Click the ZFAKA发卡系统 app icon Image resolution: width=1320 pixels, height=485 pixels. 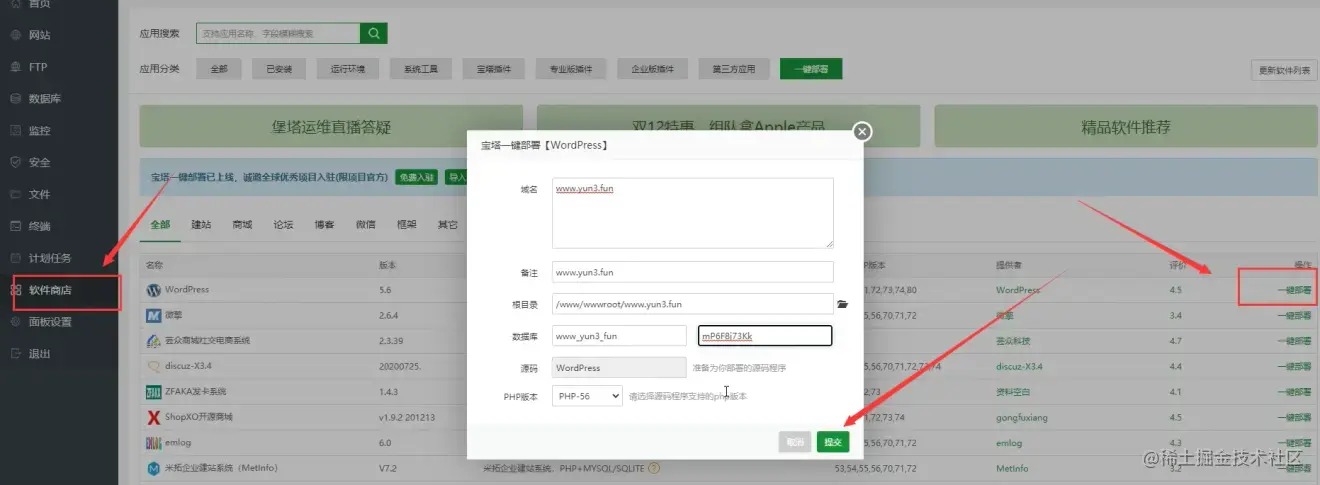tap(153, 391)
